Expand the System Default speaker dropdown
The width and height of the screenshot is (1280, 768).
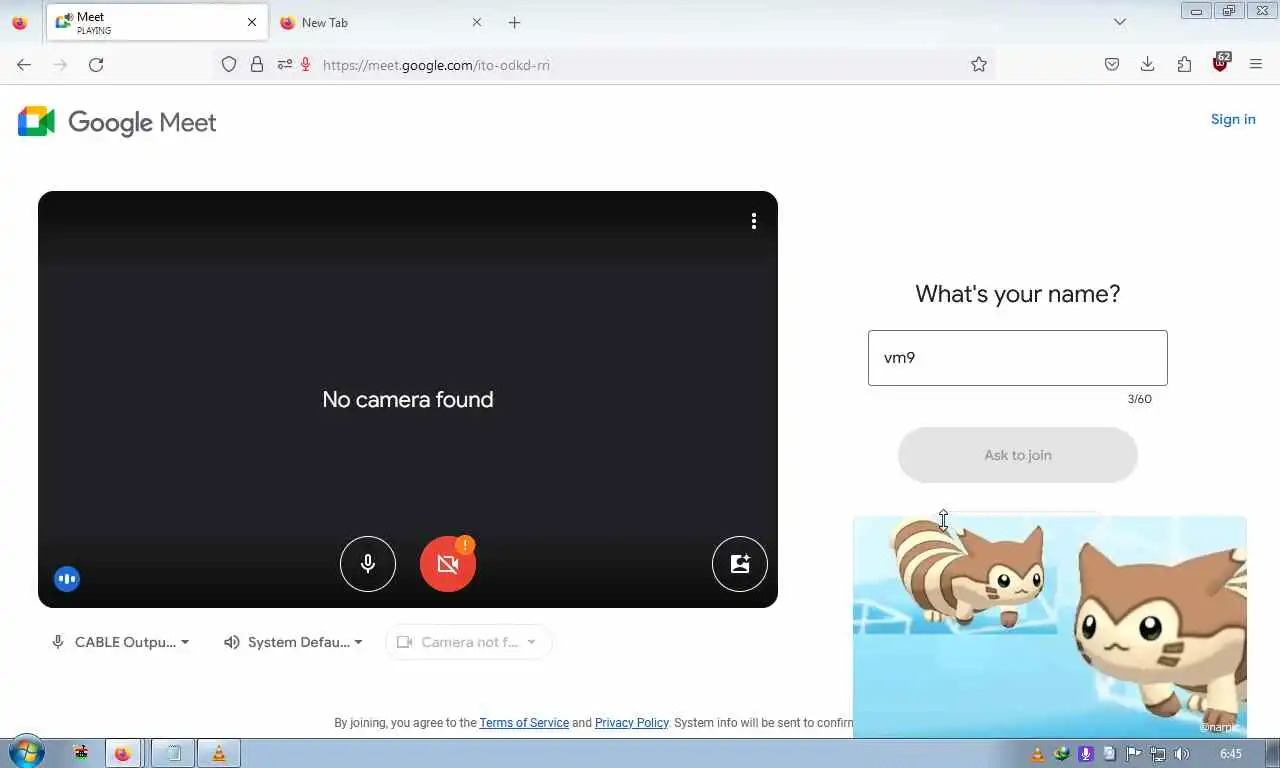293,642
